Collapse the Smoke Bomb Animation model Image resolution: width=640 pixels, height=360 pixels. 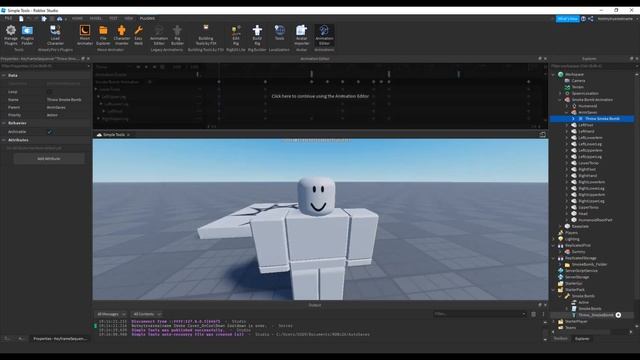point(560,100)
